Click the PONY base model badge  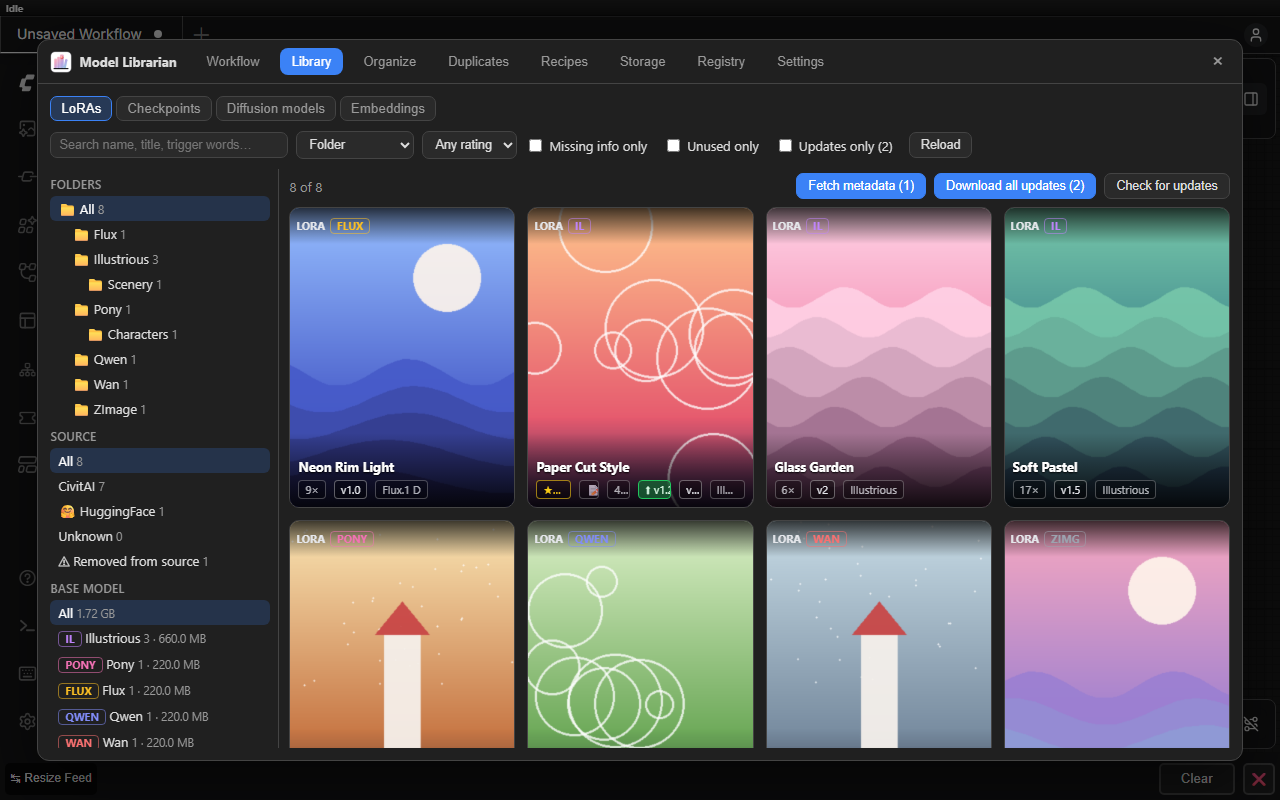click(x=81, y=665)
